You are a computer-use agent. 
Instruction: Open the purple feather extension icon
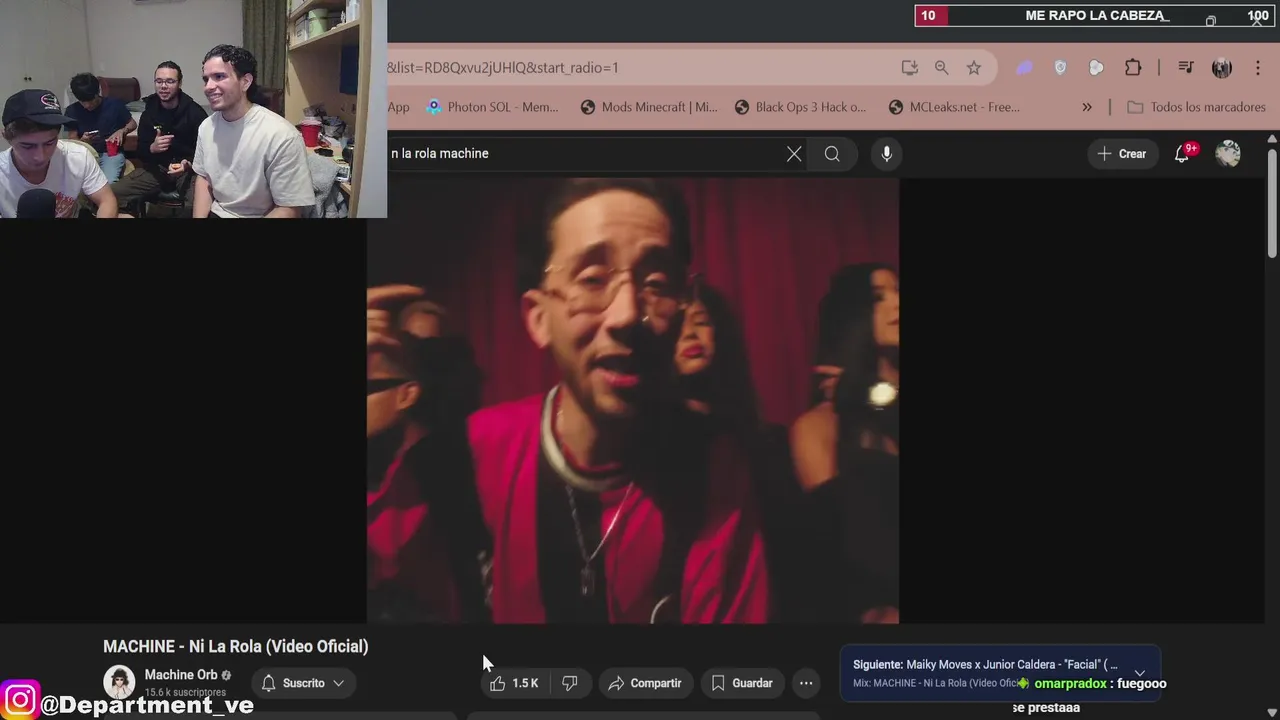pyautogui.click(x=1024, y=68)
